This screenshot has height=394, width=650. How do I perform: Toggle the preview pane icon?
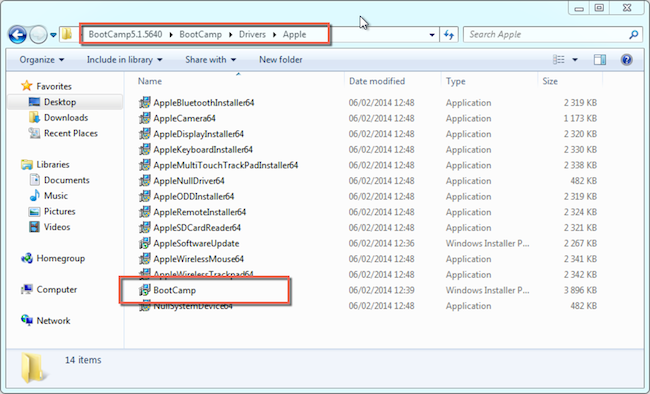(599, 60)
